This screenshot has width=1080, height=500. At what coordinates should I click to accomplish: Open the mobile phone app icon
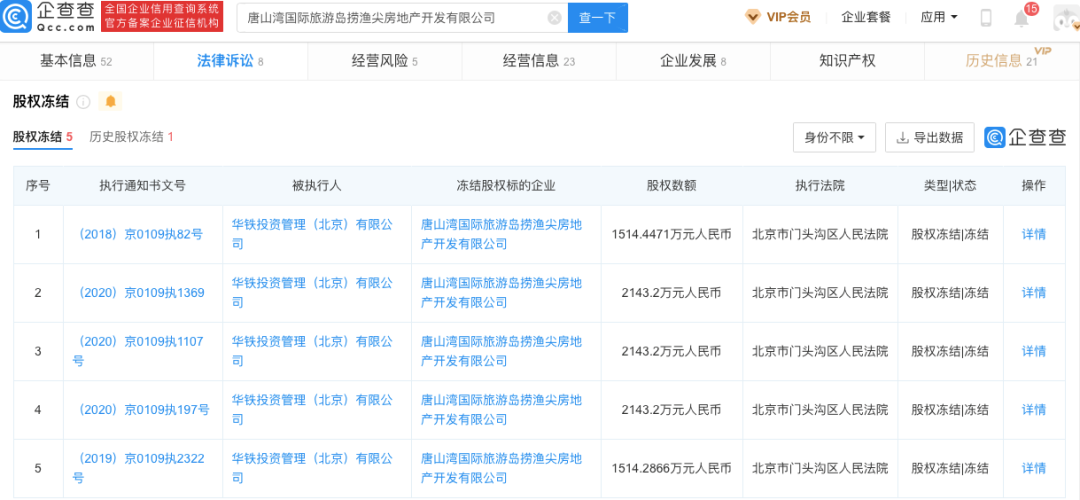coord(986,18)
